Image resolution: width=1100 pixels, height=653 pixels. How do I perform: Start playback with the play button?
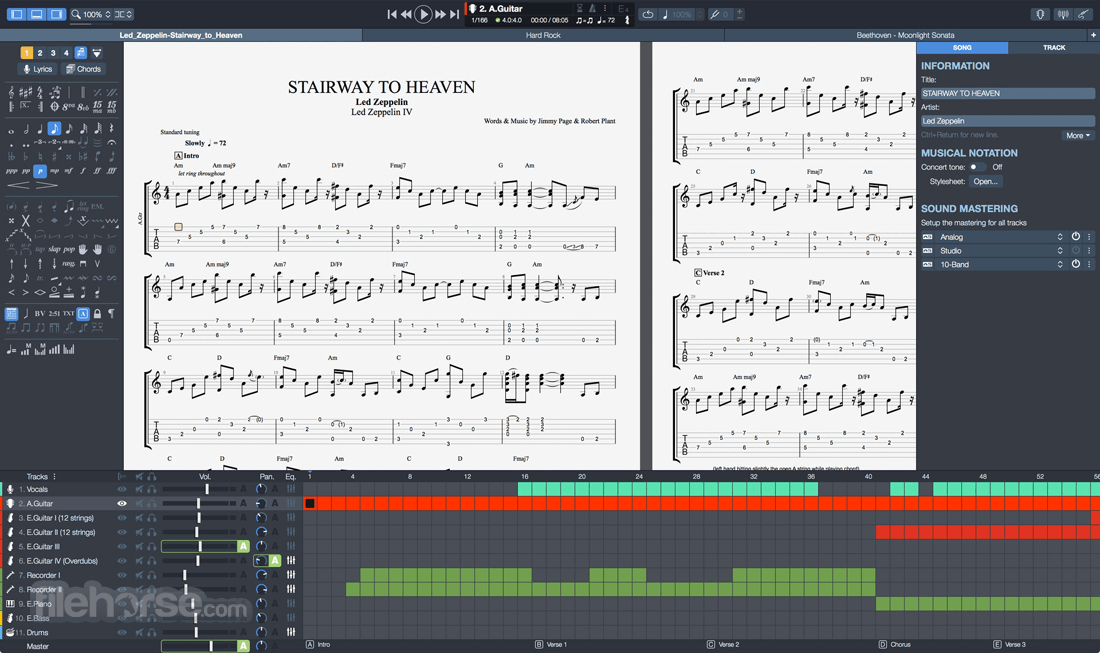[423, 14]
